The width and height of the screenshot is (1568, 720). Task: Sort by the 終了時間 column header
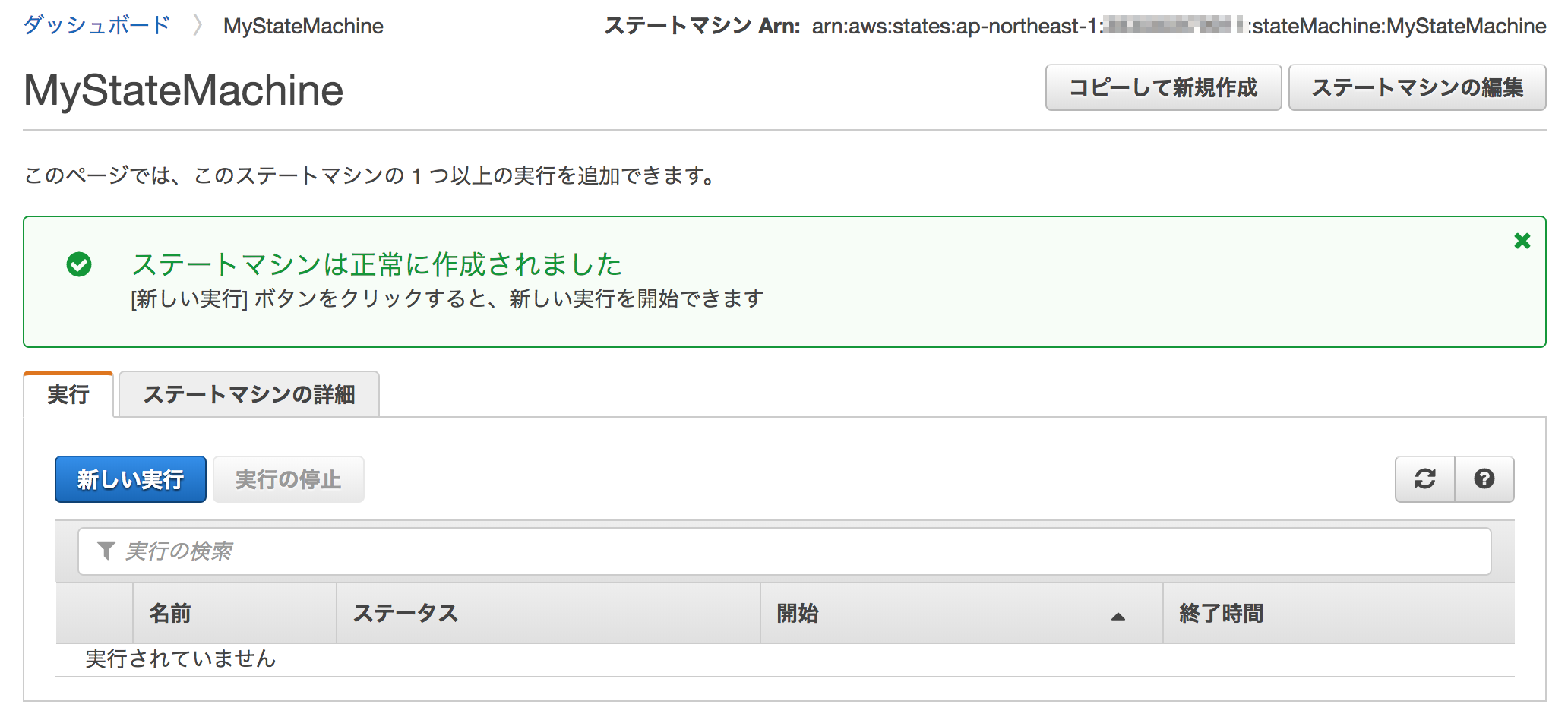coord(1221,614)
